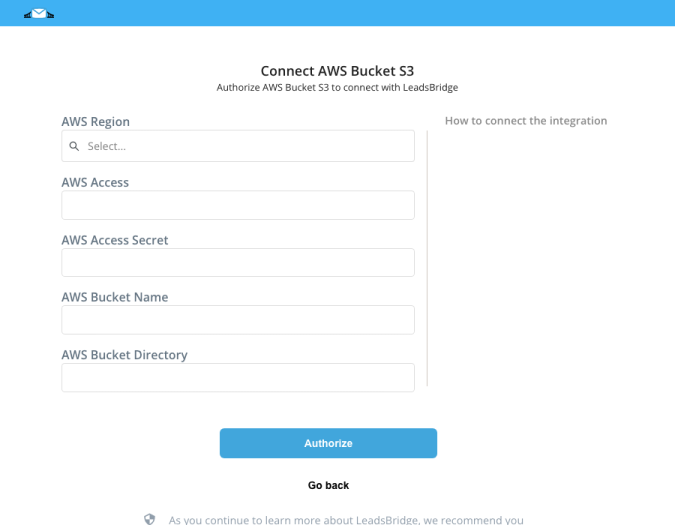Viewport: 675px width, 525px height.
Task: Click the AWS Access field label
Action: pyautogui.click(x=95, y=182)
